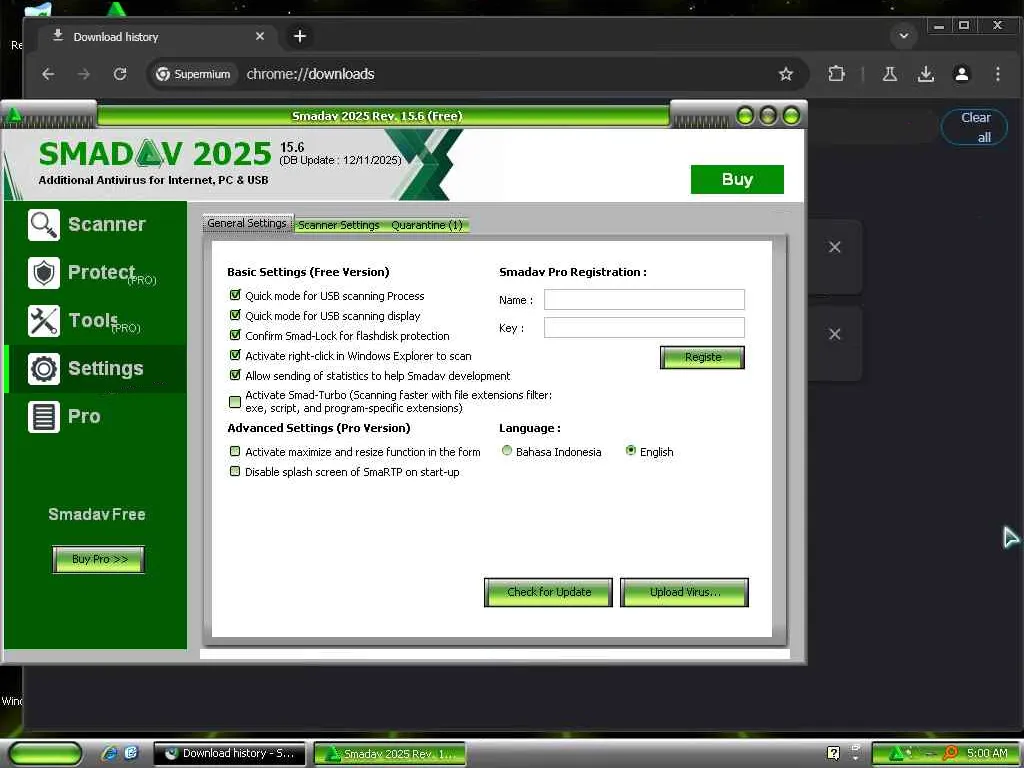Open the Tools (PRO) section
1024x768 pixels.
pyautogui.click(x=85, y=321)
